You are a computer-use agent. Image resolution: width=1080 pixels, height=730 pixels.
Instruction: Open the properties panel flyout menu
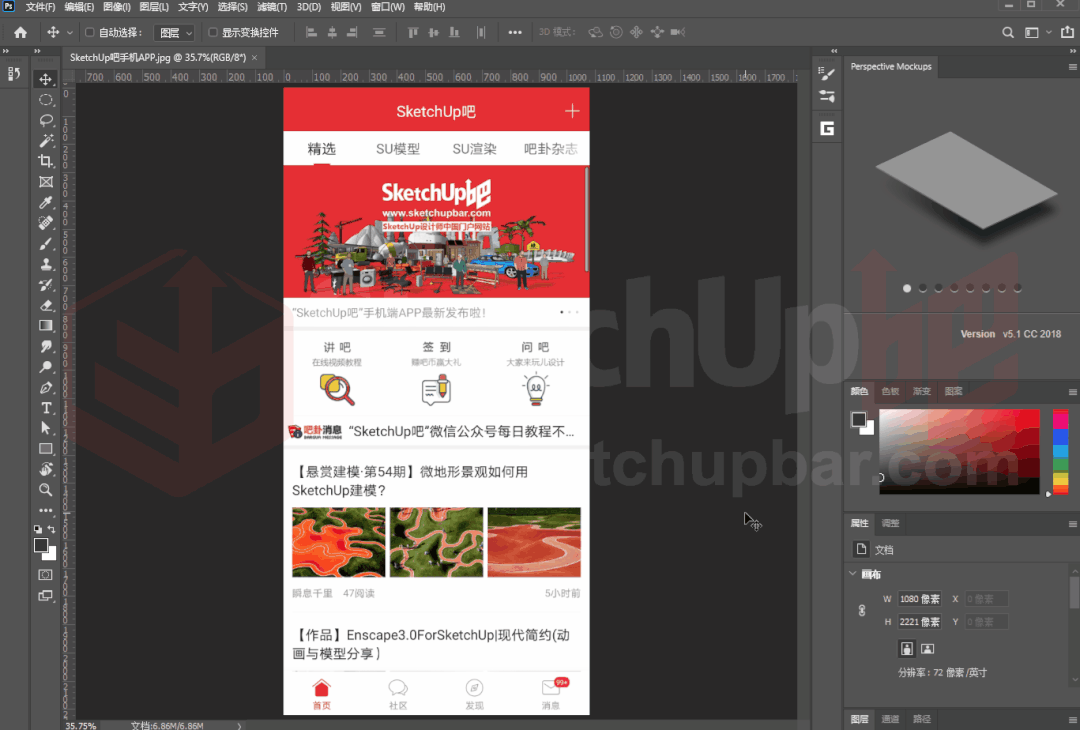(x=1072, y=523)
